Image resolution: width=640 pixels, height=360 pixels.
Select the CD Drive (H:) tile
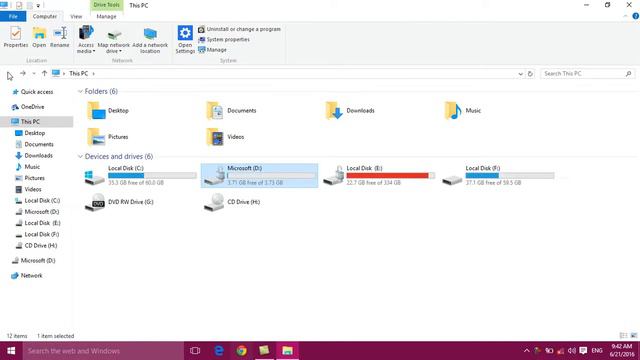tap(232, 202)
